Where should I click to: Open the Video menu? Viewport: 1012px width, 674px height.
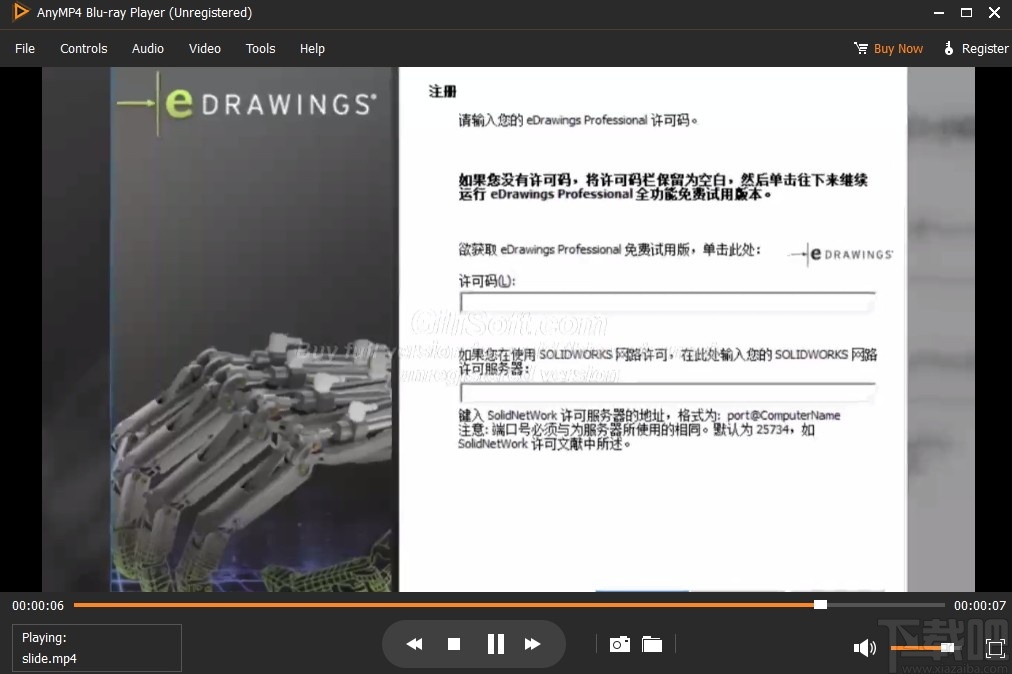(x=204, y=48)
